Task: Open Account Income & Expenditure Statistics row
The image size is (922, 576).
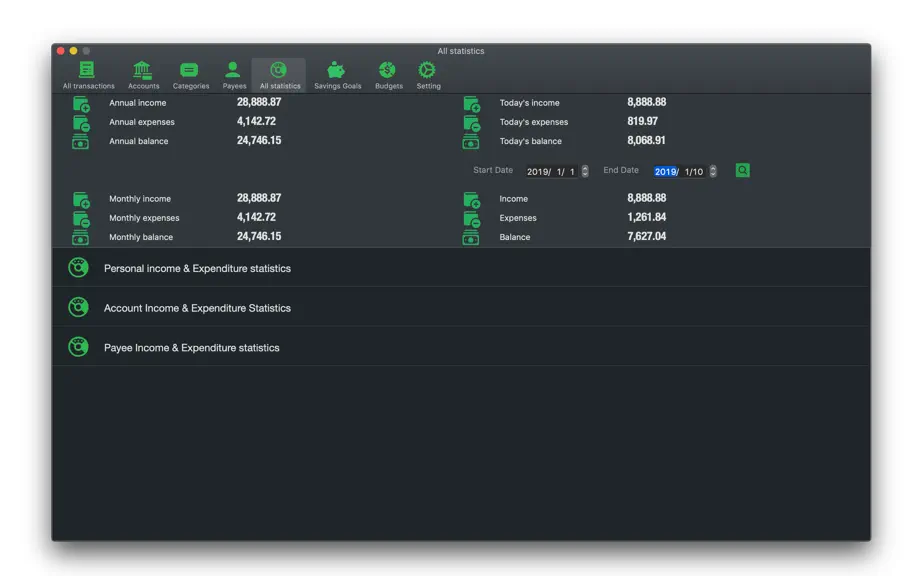Action: tap(461, 307)
